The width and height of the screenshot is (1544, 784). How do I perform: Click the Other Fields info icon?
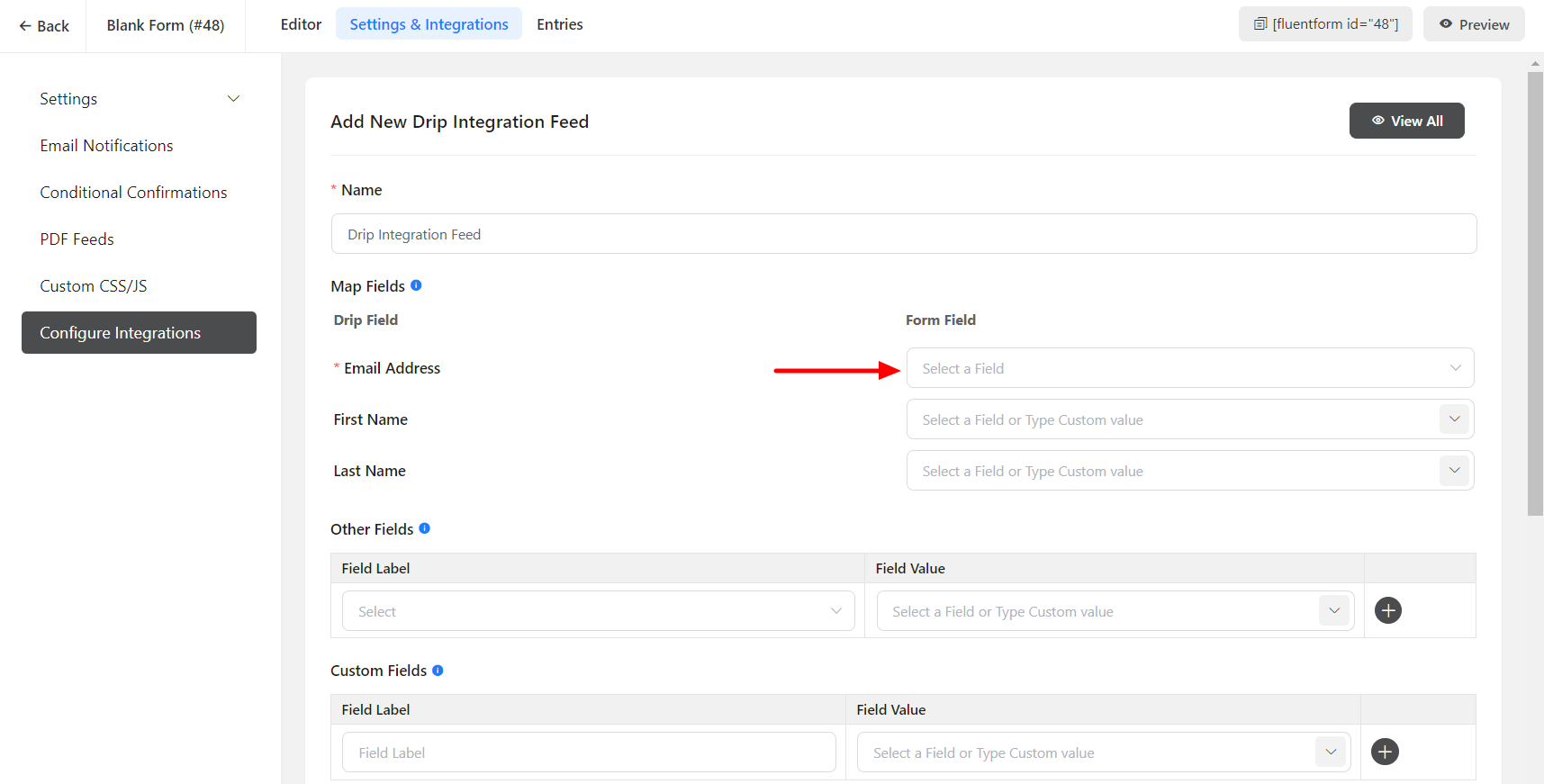point(425,528)
